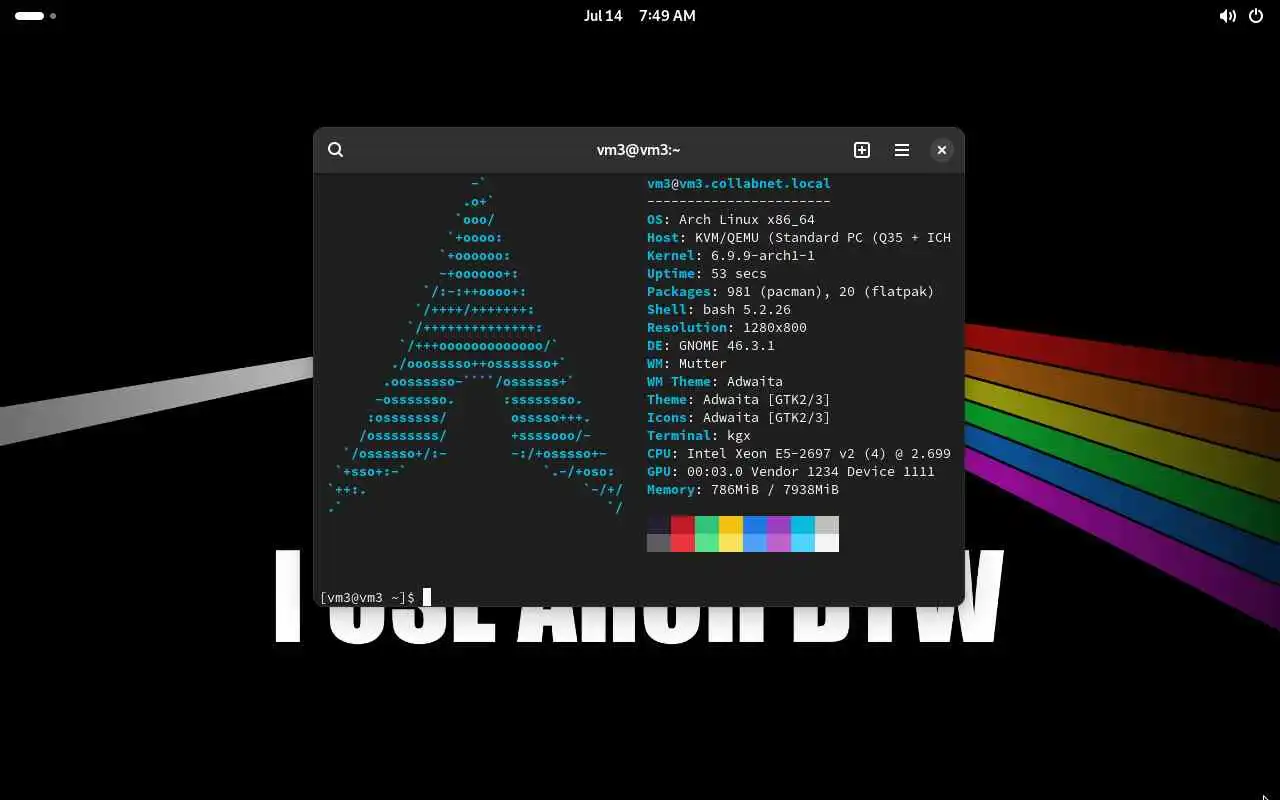Viewport: 1280px width, 800px height.
Task: Click the WM Theme: Adwaita line
Action: pos(715,382)
